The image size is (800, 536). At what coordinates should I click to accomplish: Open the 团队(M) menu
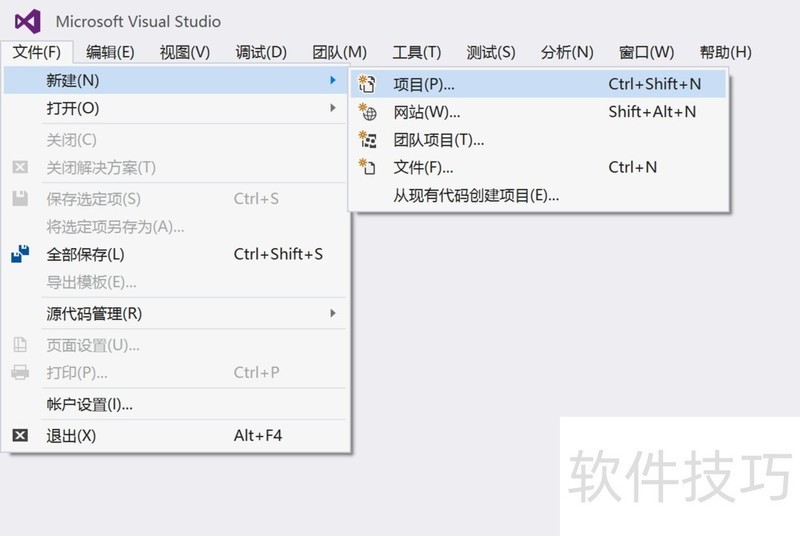(339, 52)
